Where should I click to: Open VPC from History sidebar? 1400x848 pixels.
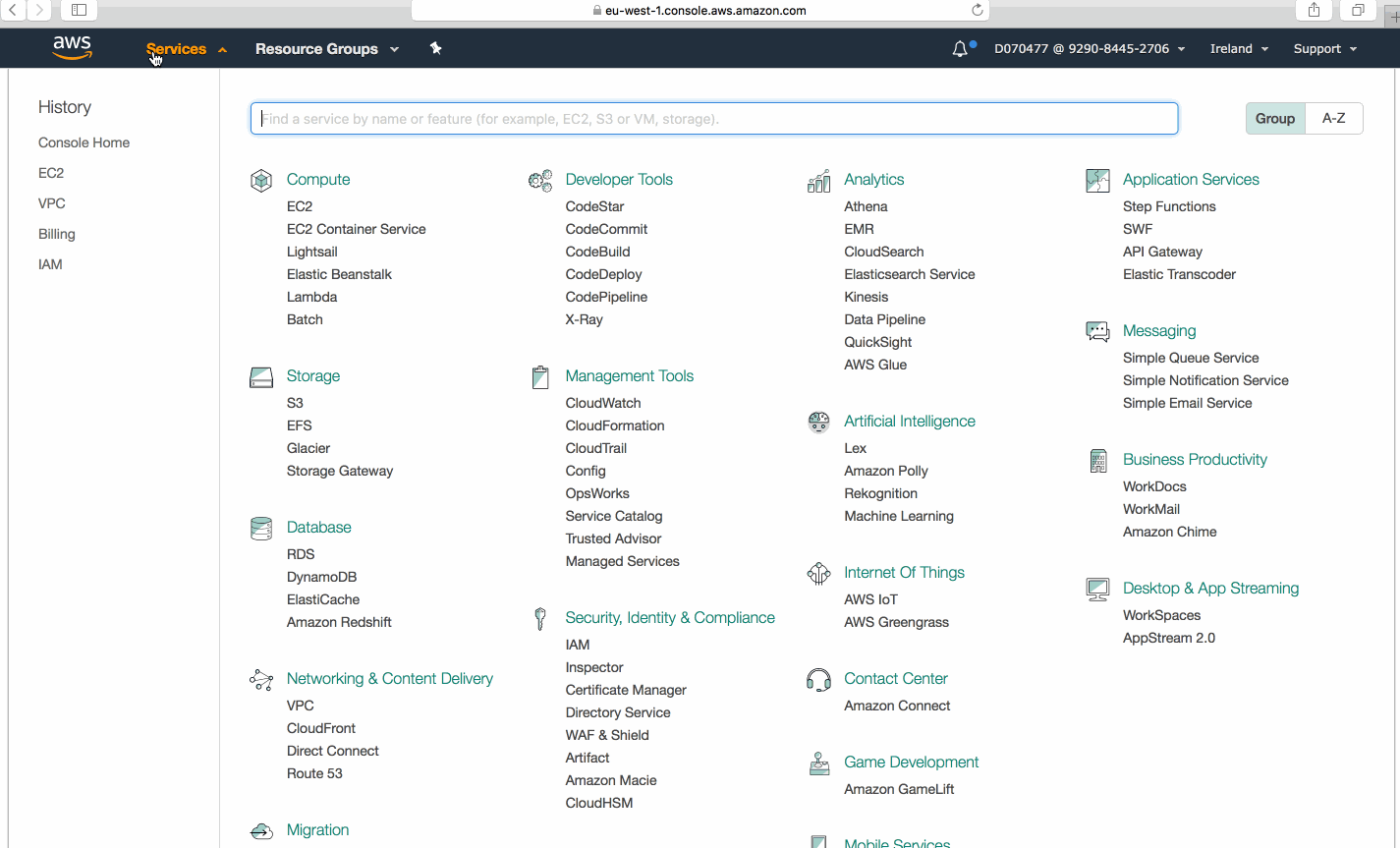tap(52, 203)
